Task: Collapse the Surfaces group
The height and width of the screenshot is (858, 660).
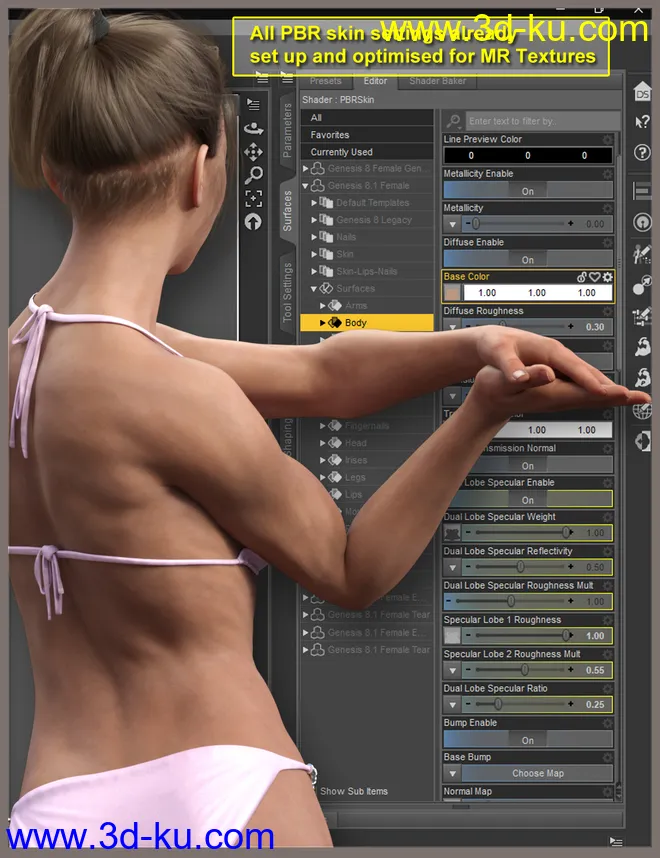Action: (x=314, y=288)
